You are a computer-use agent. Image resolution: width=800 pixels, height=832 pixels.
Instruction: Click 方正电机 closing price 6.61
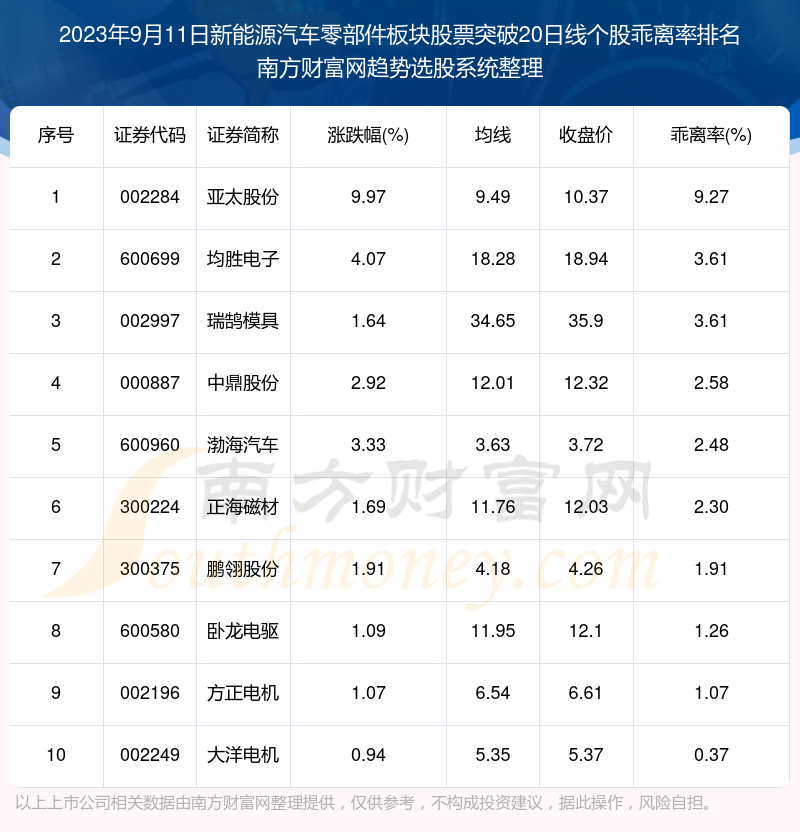586,693
